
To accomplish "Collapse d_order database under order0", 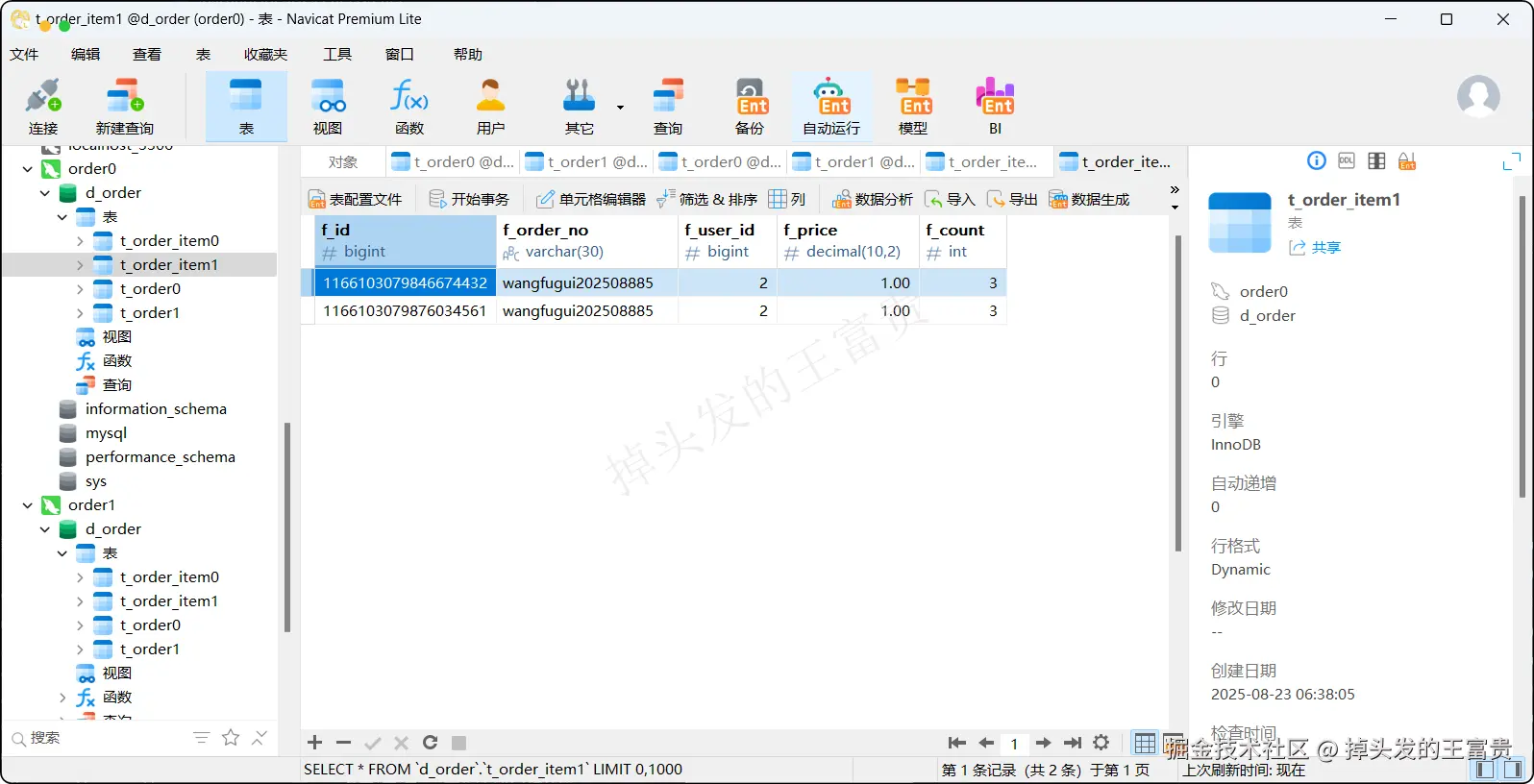I will coord(44,193).
